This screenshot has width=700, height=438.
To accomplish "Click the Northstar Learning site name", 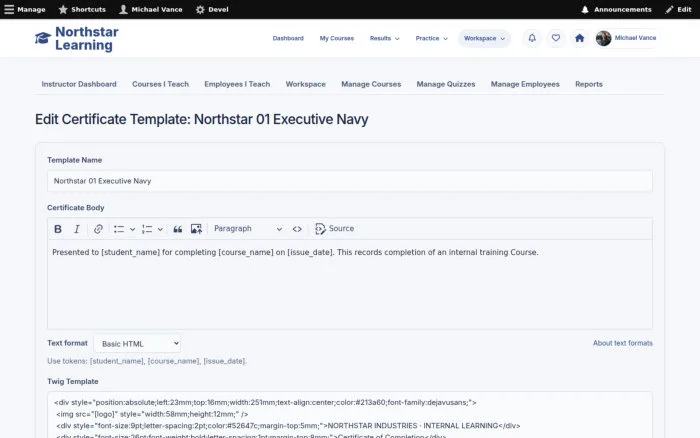I will (x=87, y=38).
